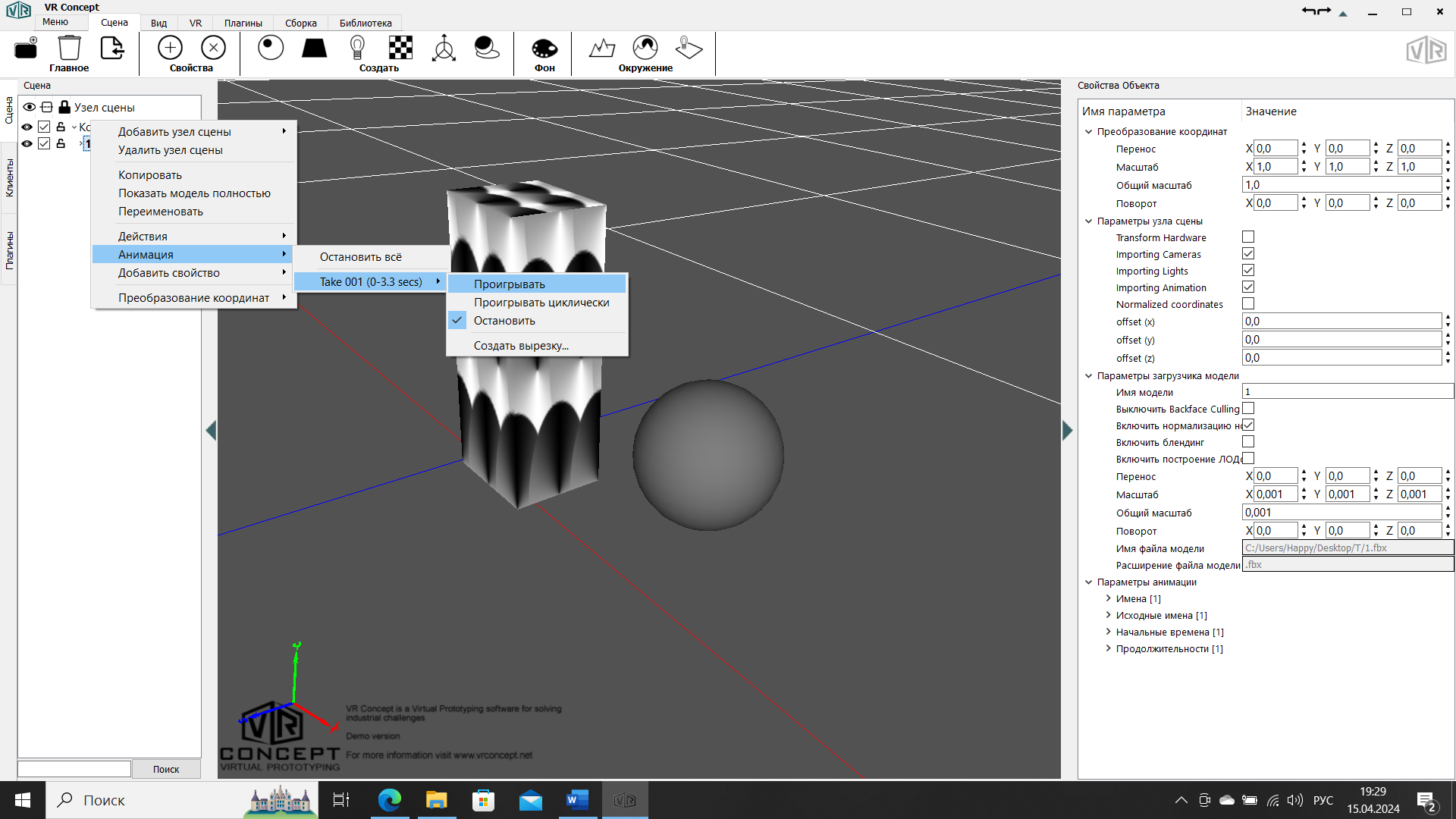Click the mountain terrain environment icon
Image resolution: width=1456 pixels, height=819 pixels.
click(602, 48)
